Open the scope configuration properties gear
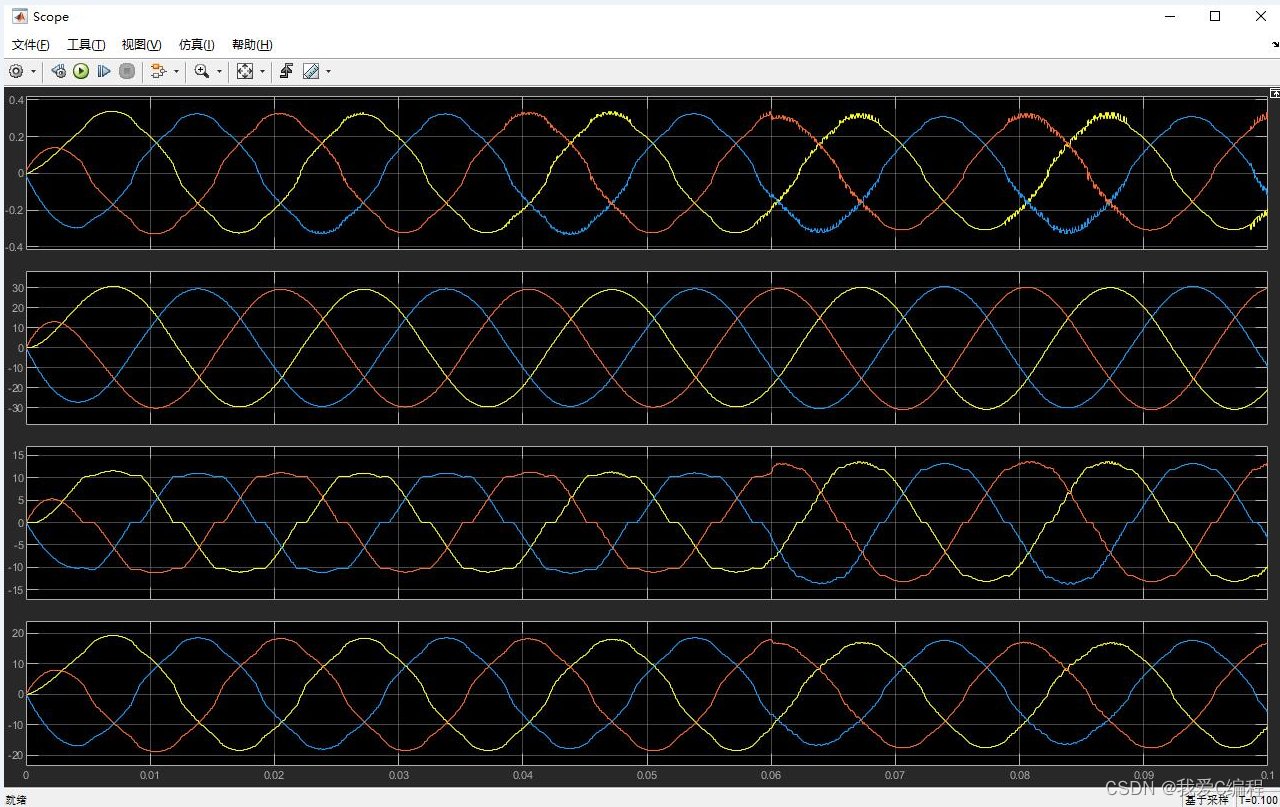 (16, 71)
